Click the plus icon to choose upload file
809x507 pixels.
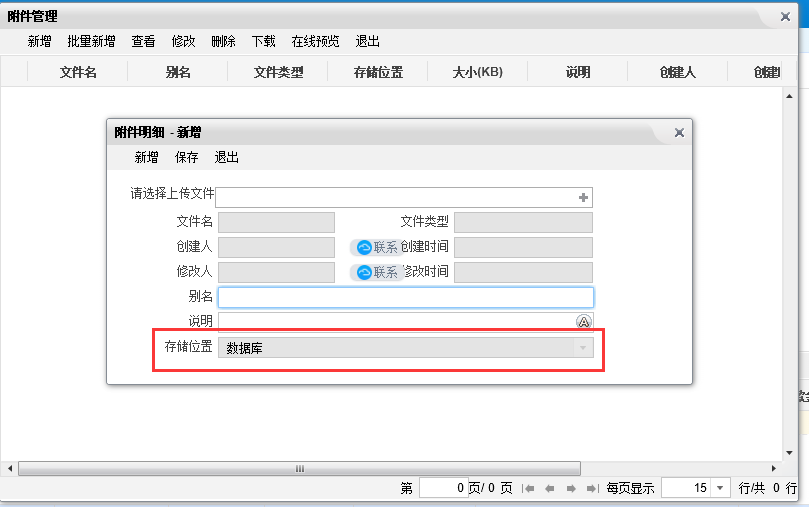click(583, 198)
